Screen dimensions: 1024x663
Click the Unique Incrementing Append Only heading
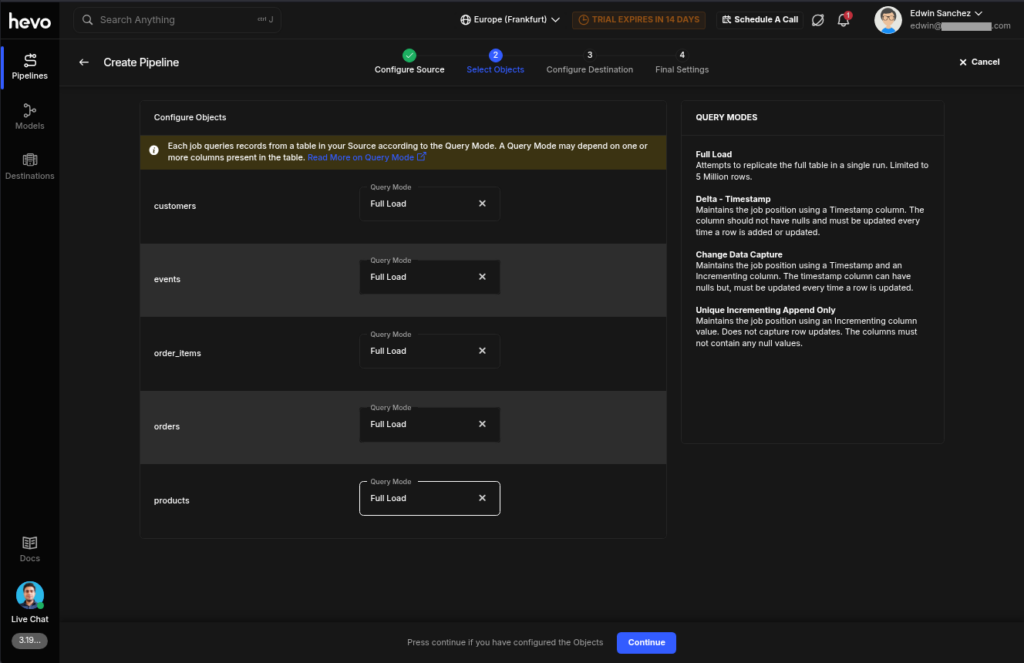pyautogui.click(x=765, y=310)
